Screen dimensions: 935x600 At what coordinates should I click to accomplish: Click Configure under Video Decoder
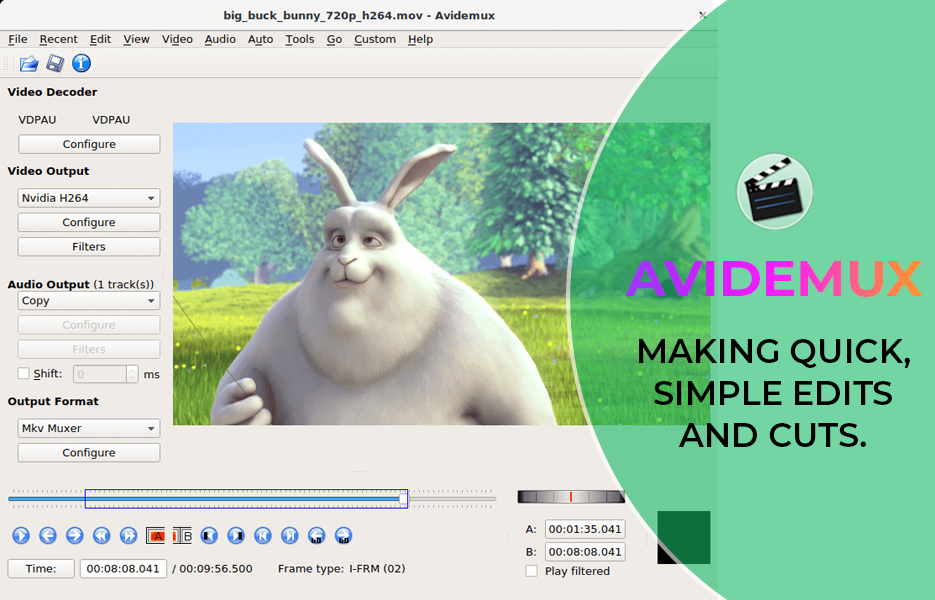click(x=89, y=144)
